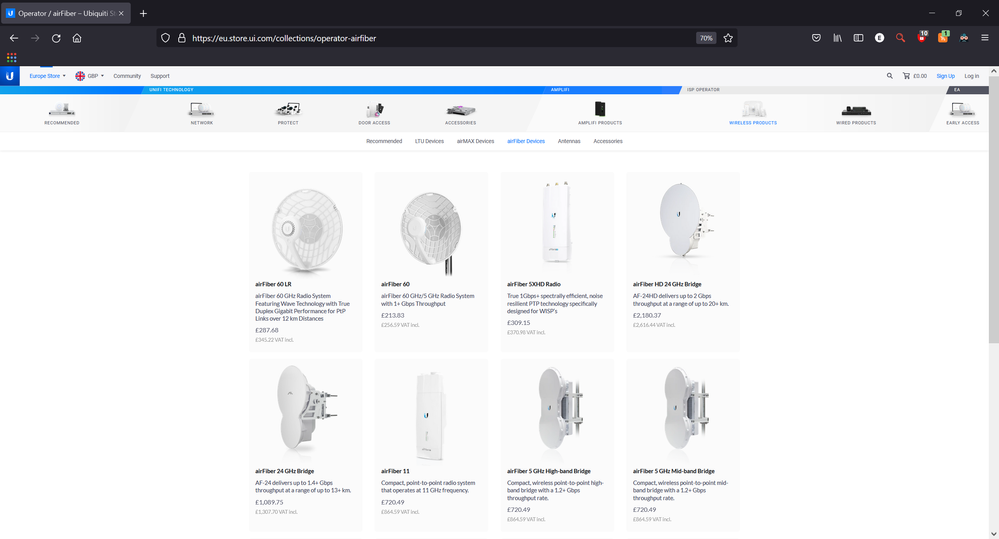This screenshot has height=539, width=999.
Task: Click the £309.15 price text
Action: pyautogui.click(x=519, y=322)
